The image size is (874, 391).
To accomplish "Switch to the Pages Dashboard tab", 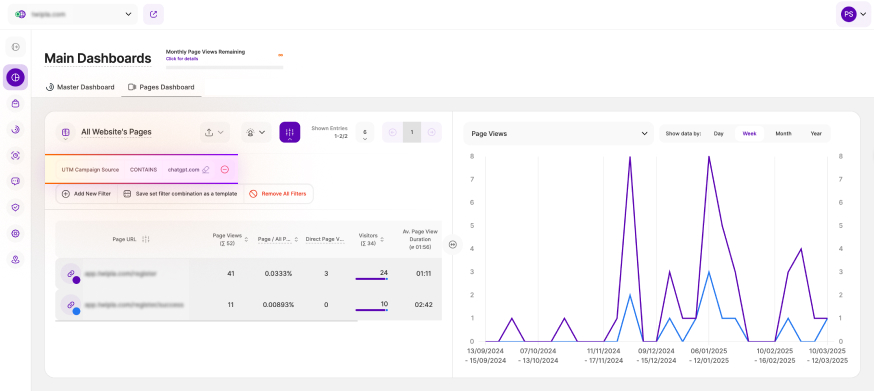I will coord(162,88).
